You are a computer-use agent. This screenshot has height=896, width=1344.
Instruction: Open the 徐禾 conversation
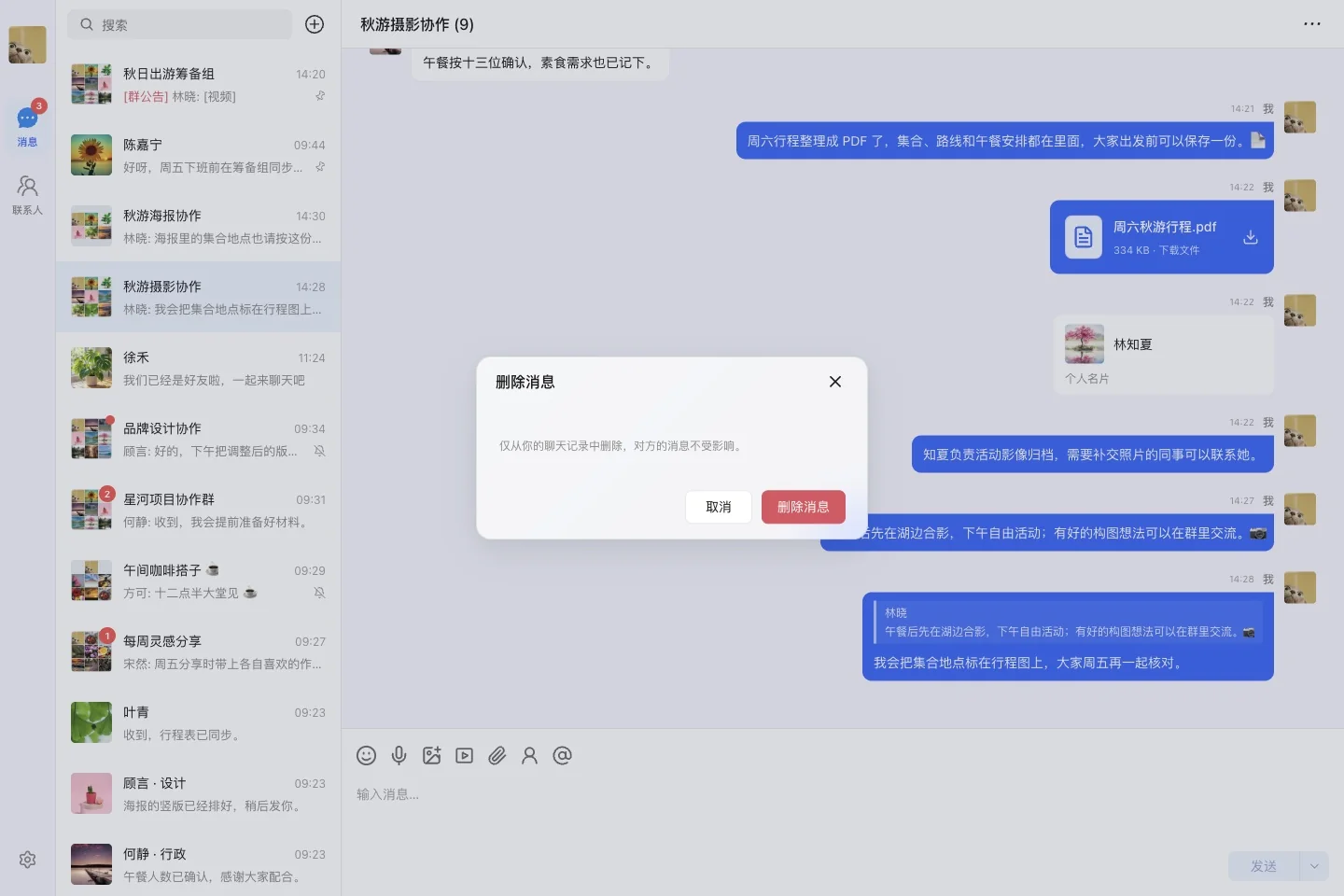(198, 368)
